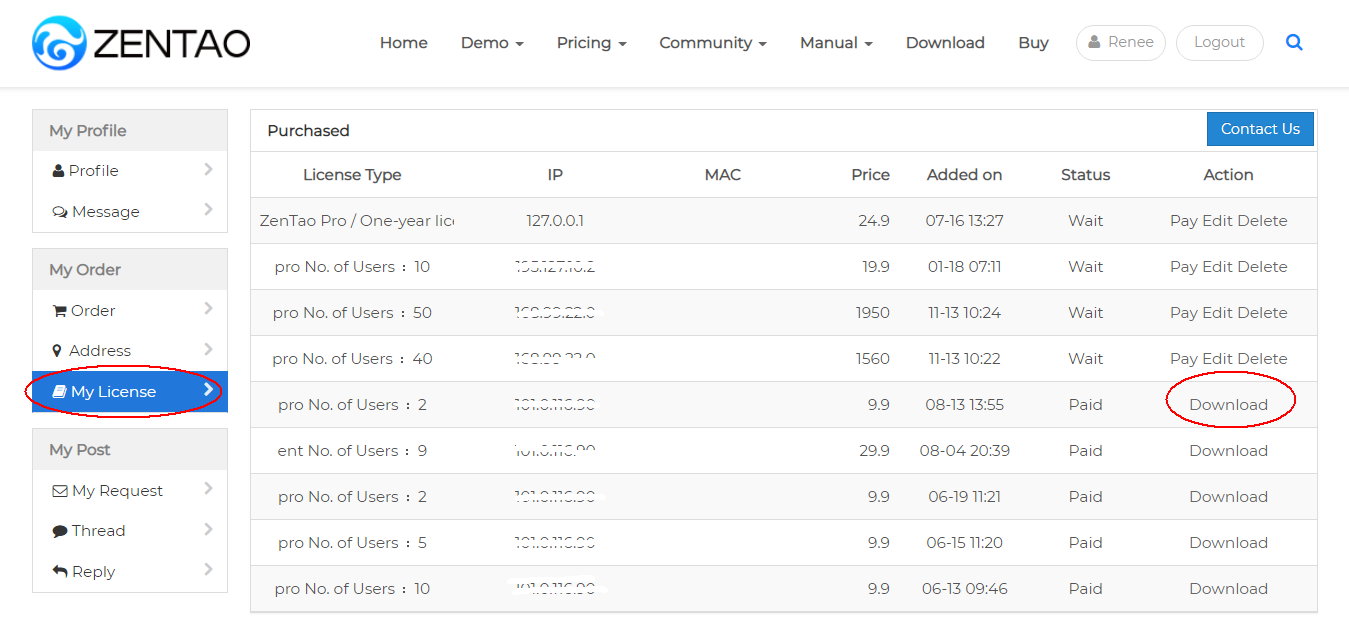The image size is (1349, 625).
Task: Open the Manual dropdown menu
Action: 836,43
